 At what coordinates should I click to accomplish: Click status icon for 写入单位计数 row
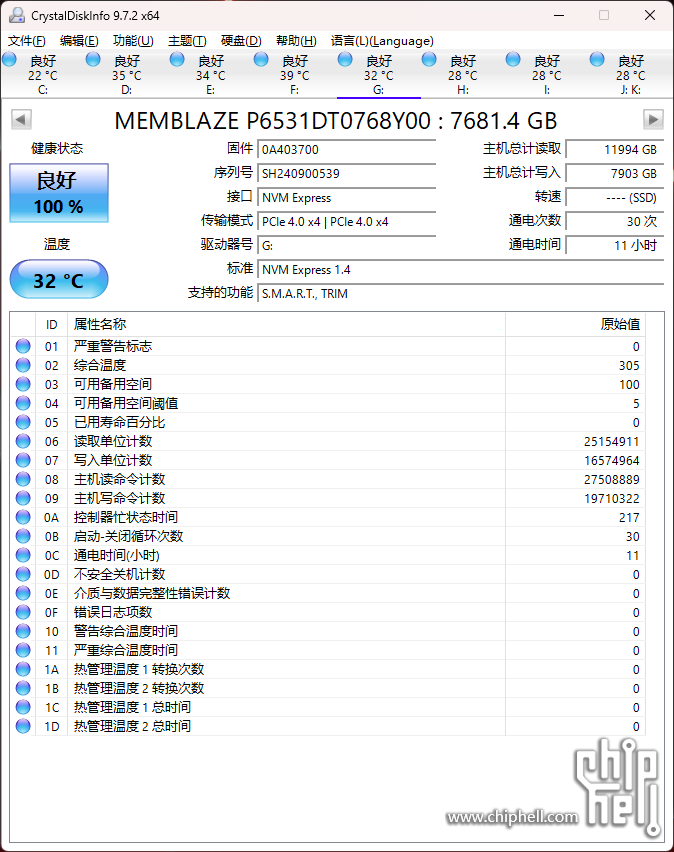[23, 460]
